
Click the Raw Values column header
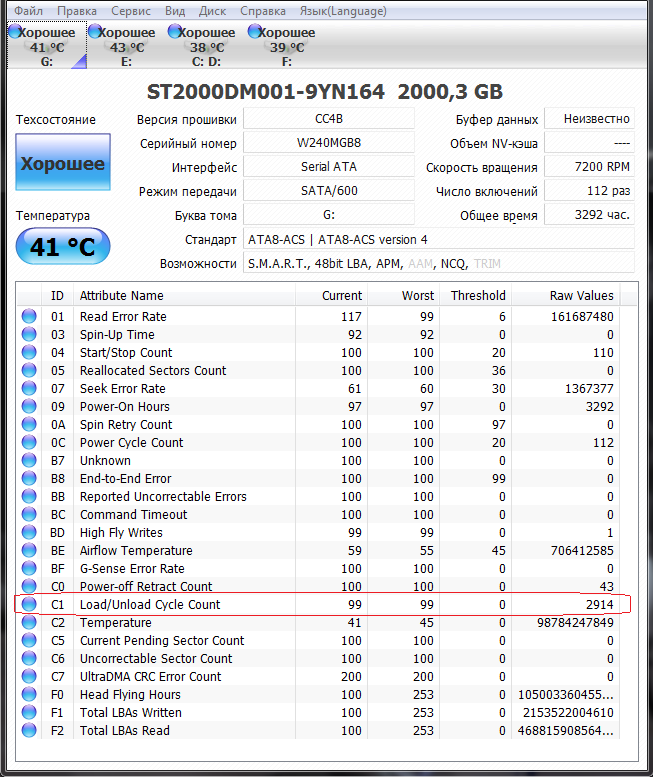click(x=565, y=295)
